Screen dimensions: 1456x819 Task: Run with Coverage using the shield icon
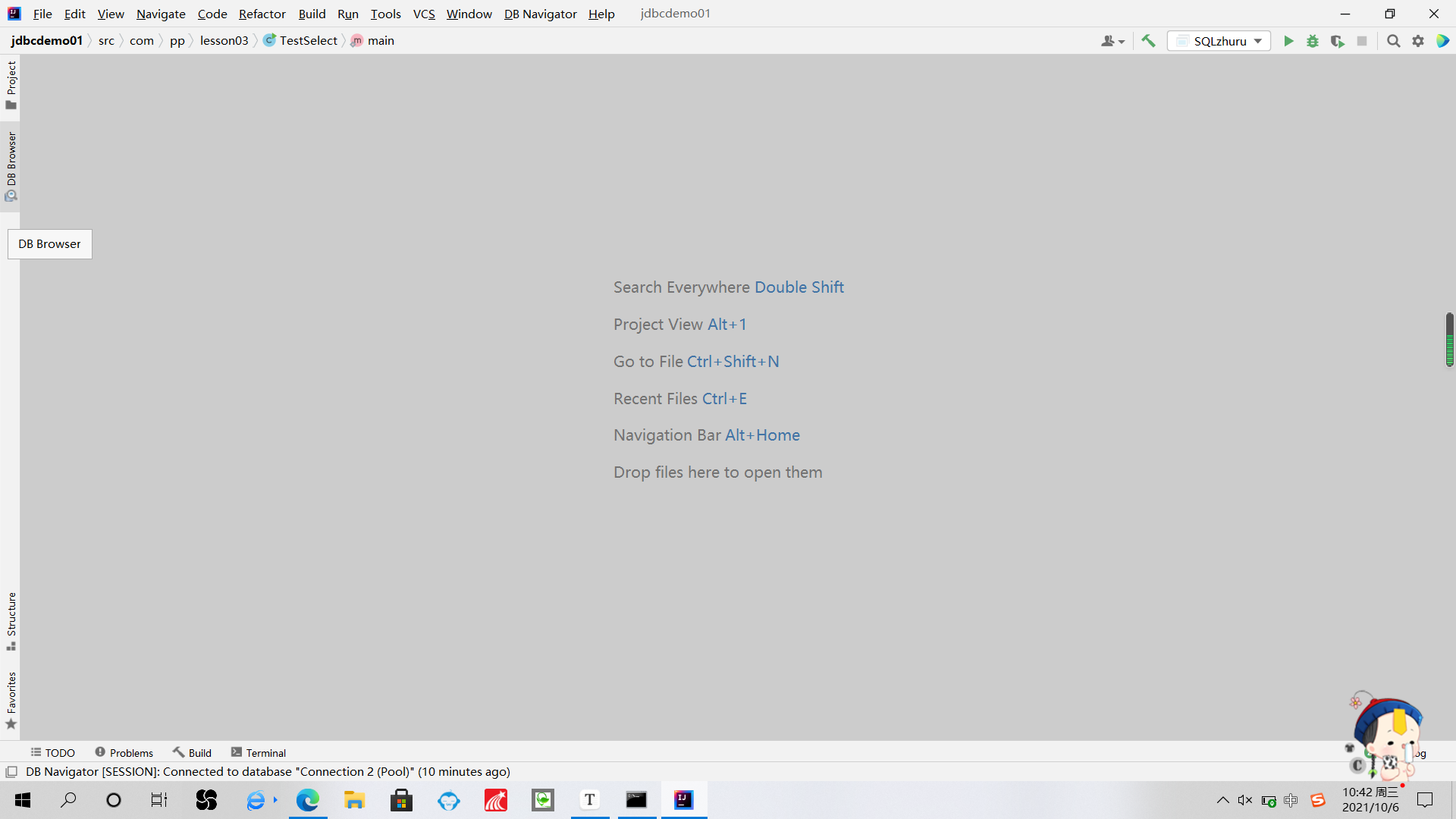[1337, 41]
